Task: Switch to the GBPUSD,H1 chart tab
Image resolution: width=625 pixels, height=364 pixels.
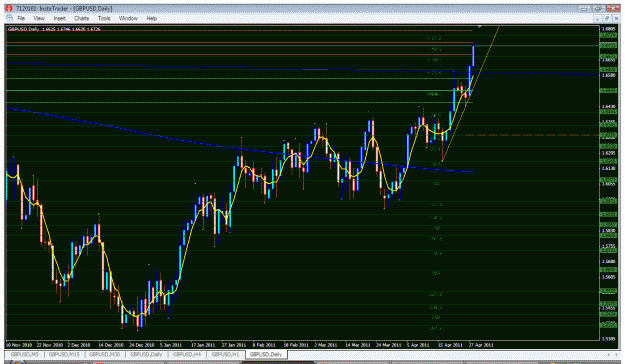Action: [x=225, y=354]
